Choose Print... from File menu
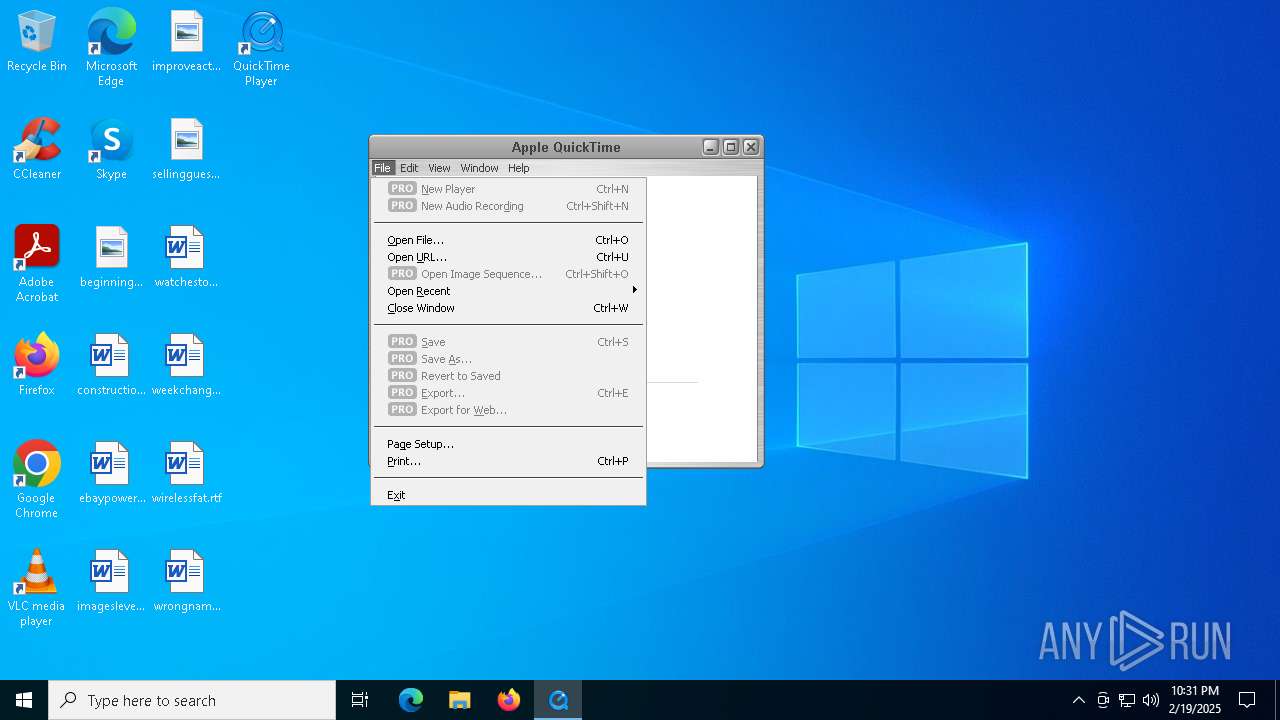The image size is (1280, 720). 508,461
